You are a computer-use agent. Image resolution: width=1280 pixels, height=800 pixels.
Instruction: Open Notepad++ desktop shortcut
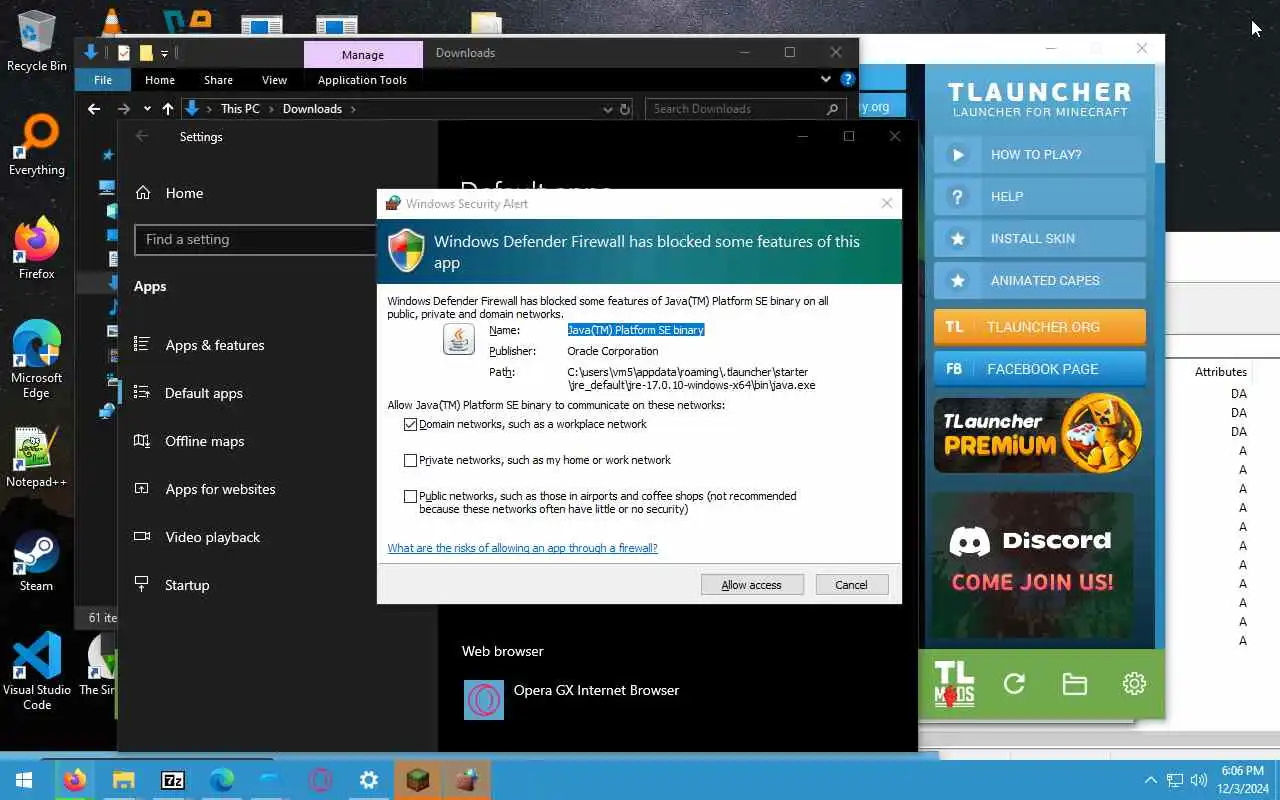pyautogui.click(x=37, y=458)
